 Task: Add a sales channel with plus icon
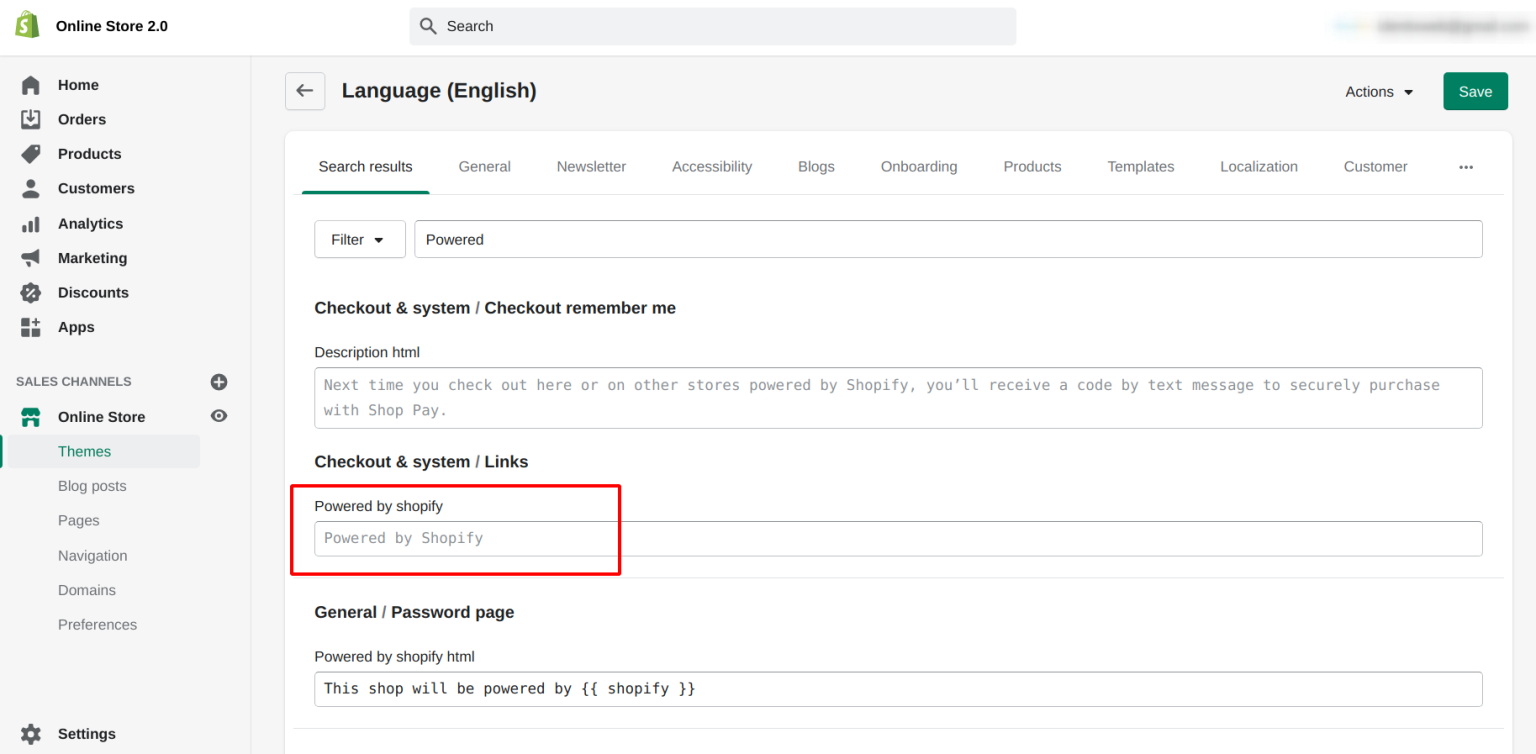pyautogui.click(x=219, y=382)
